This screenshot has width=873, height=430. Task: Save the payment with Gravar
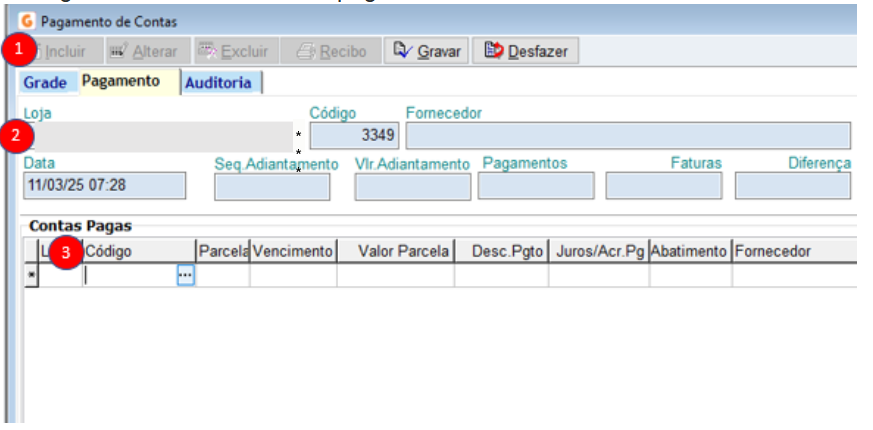(x=426, y=51)
